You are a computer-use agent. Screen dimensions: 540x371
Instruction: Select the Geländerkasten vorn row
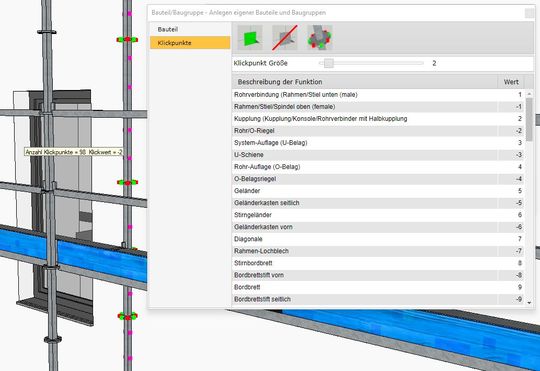point(378,227)
